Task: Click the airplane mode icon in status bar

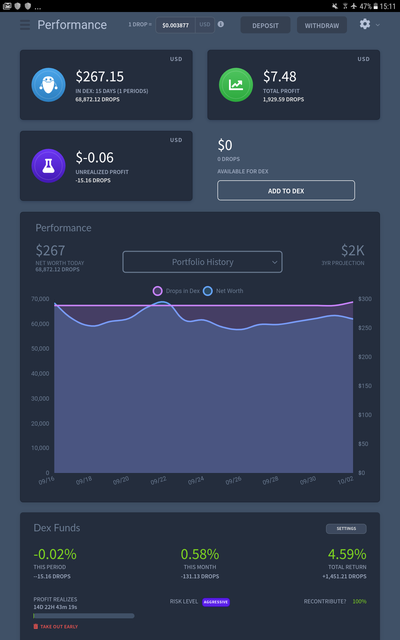Action: pyautogui.click(x=353, y=6)
